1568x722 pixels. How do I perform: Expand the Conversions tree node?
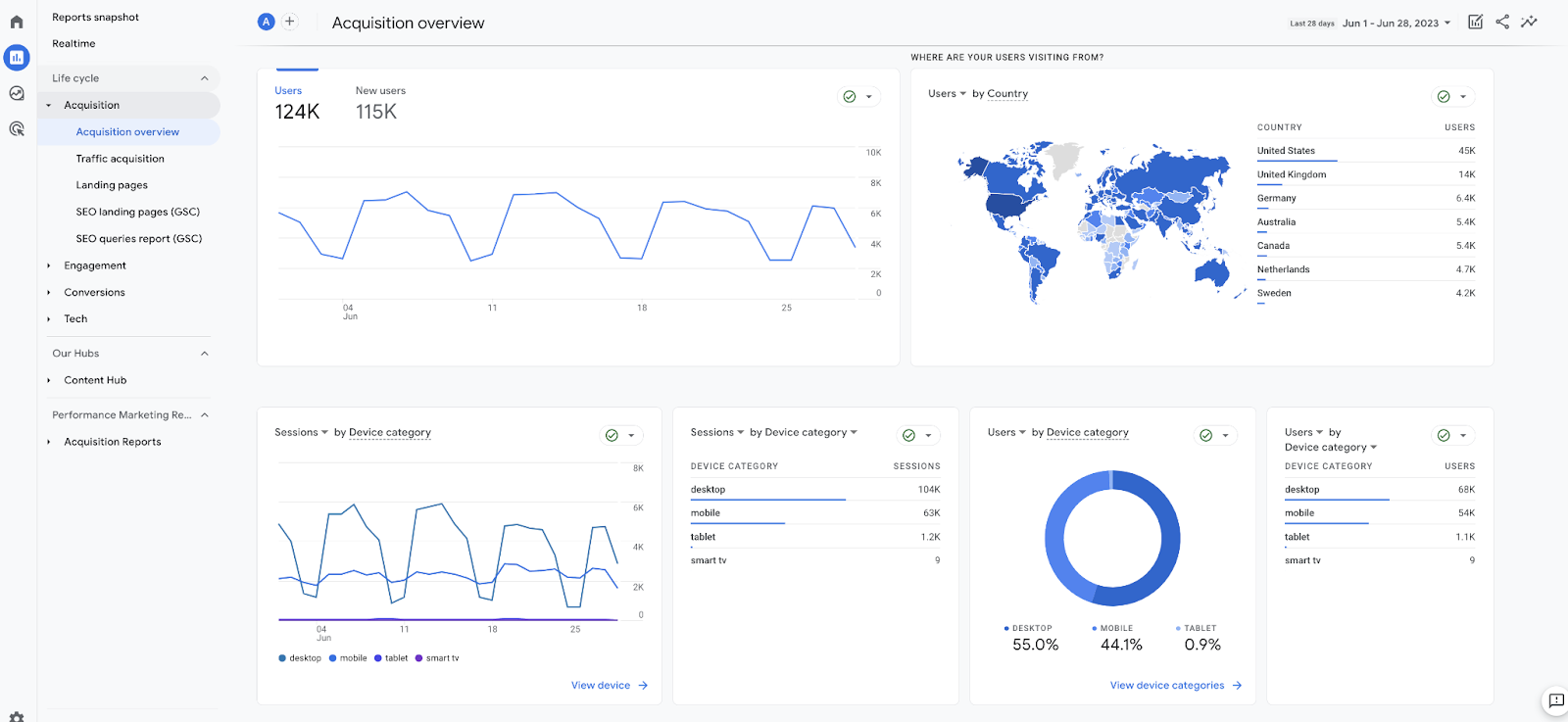[48, 292]
